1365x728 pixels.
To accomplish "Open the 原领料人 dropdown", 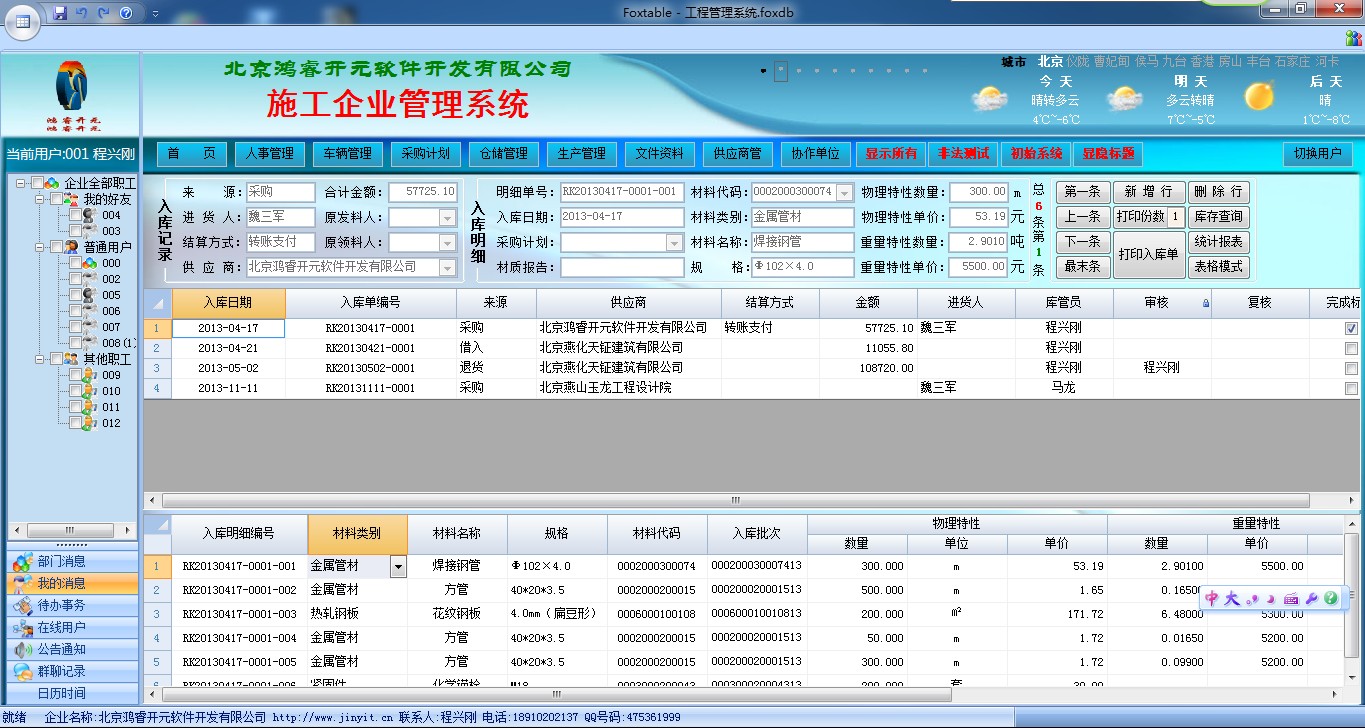I will [447, 242].
